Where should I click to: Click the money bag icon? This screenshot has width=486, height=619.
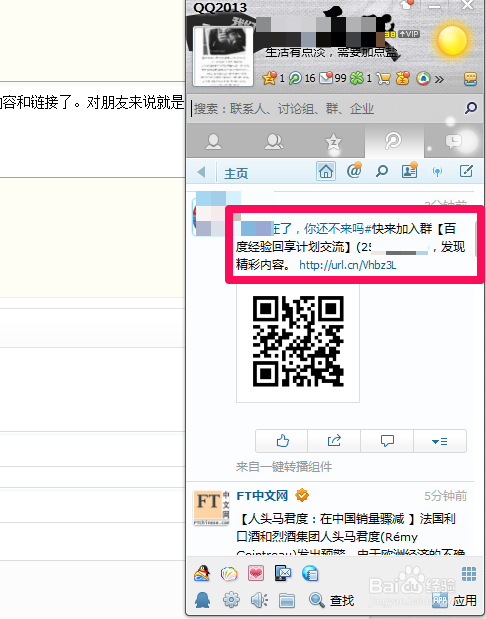pos(402,78)
